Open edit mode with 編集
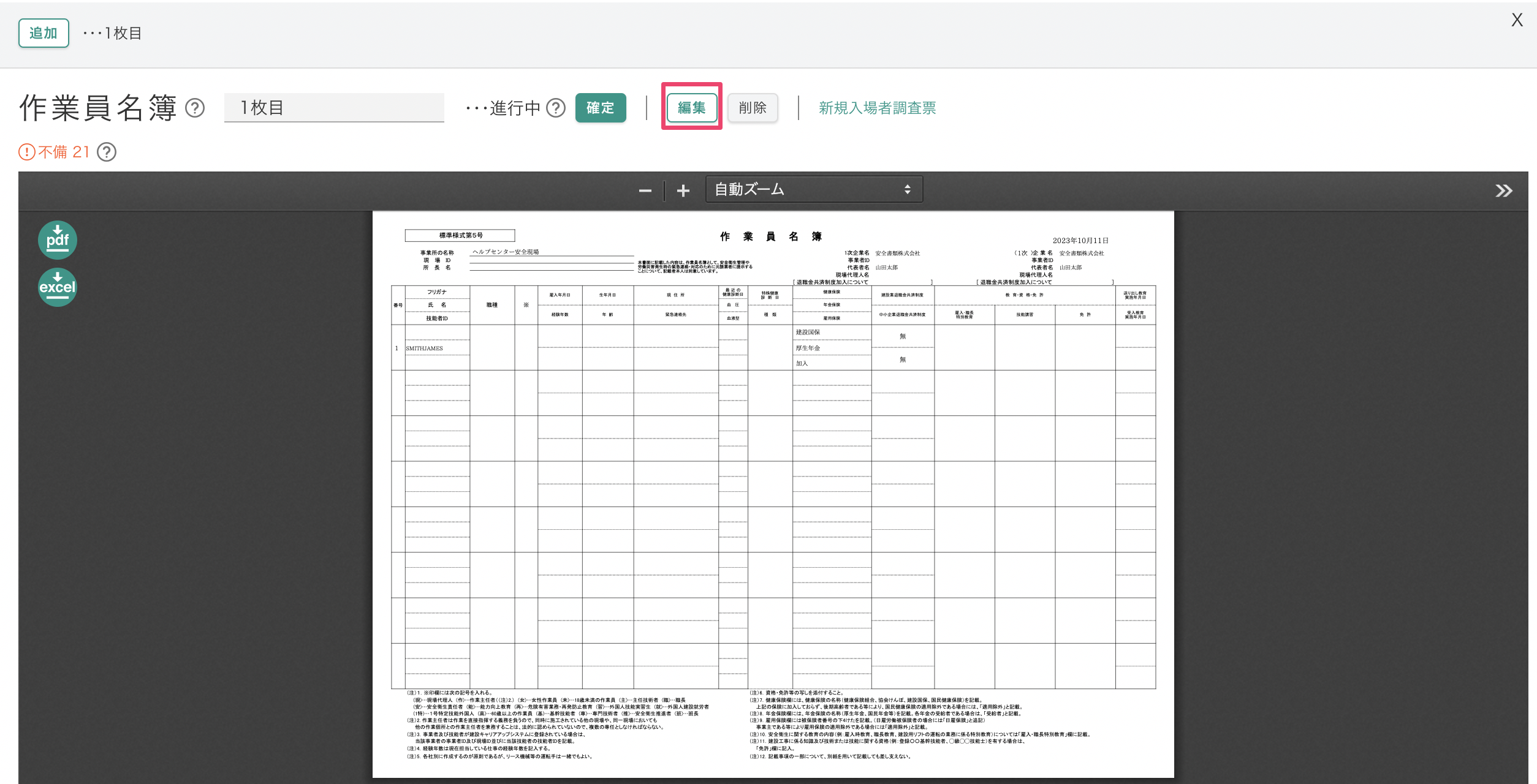1537x784 pixels. (x=691, y=107)
